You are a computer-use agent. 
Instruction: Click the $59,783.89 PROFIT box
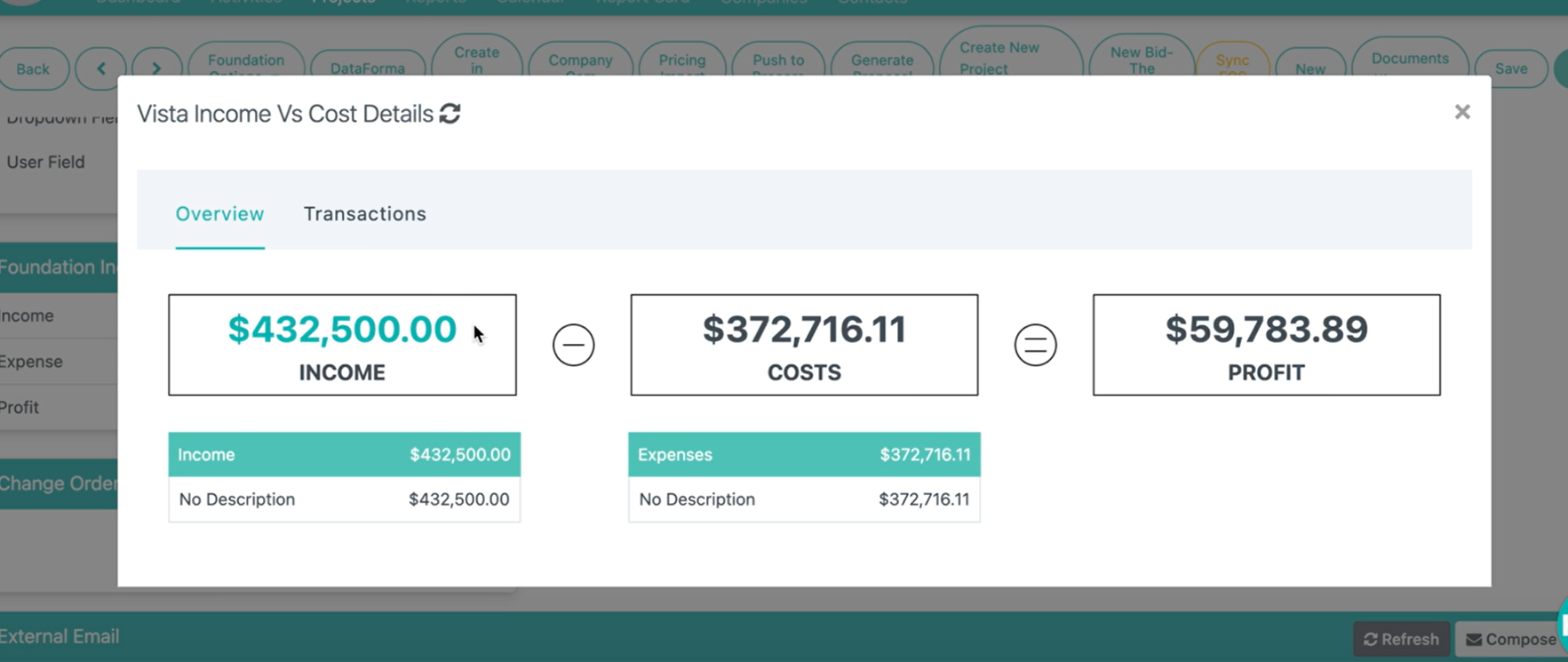coord(1266,345)
